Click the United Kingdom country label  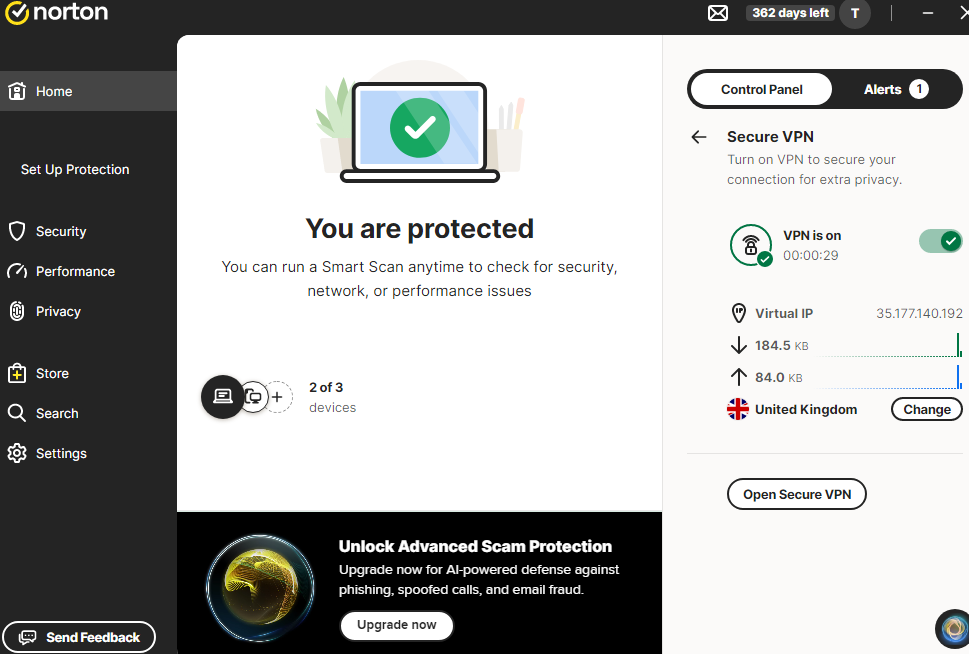806,409
